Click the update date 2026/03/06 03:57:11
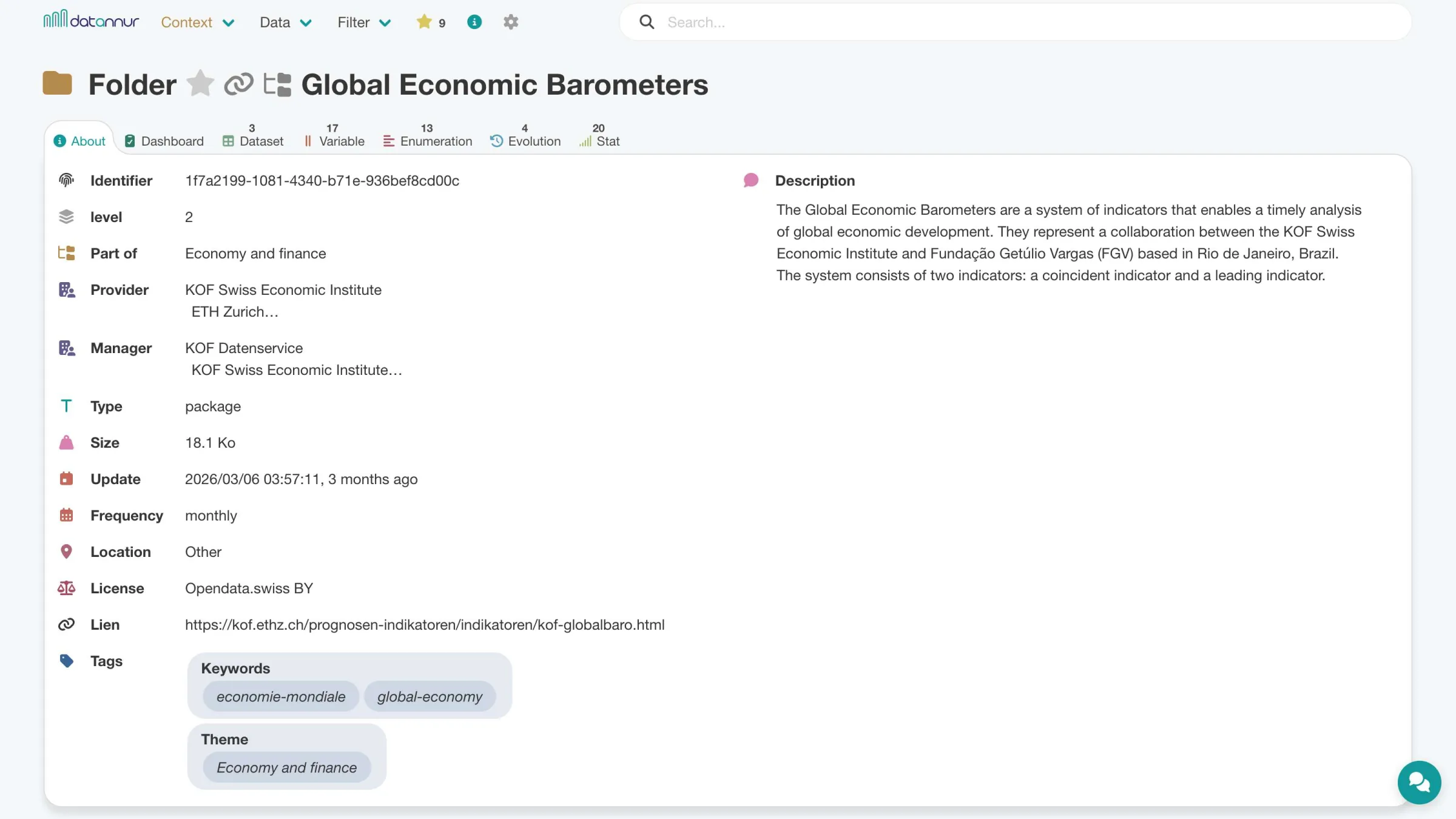This screenshot has height=819, width=1456. tap(253, 479)
